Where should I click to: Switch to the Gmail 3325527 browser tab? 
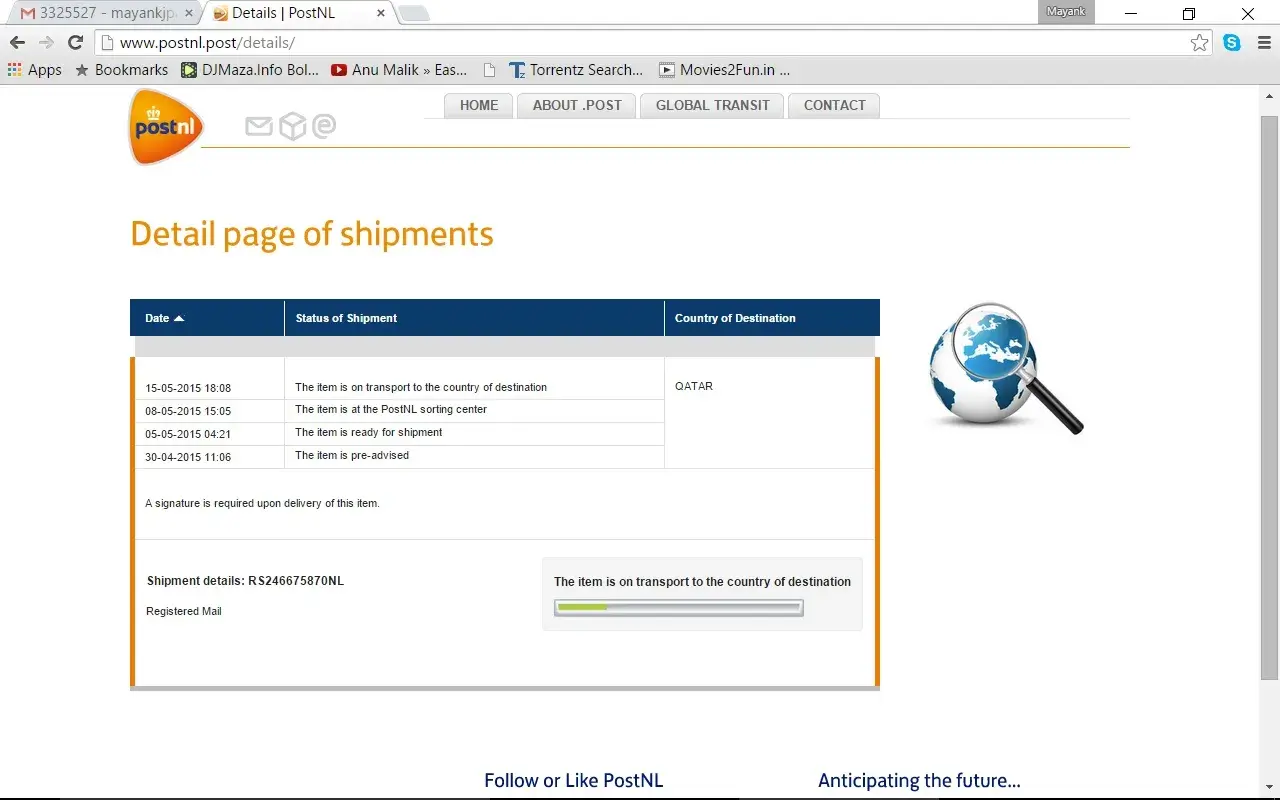[100, 14]
